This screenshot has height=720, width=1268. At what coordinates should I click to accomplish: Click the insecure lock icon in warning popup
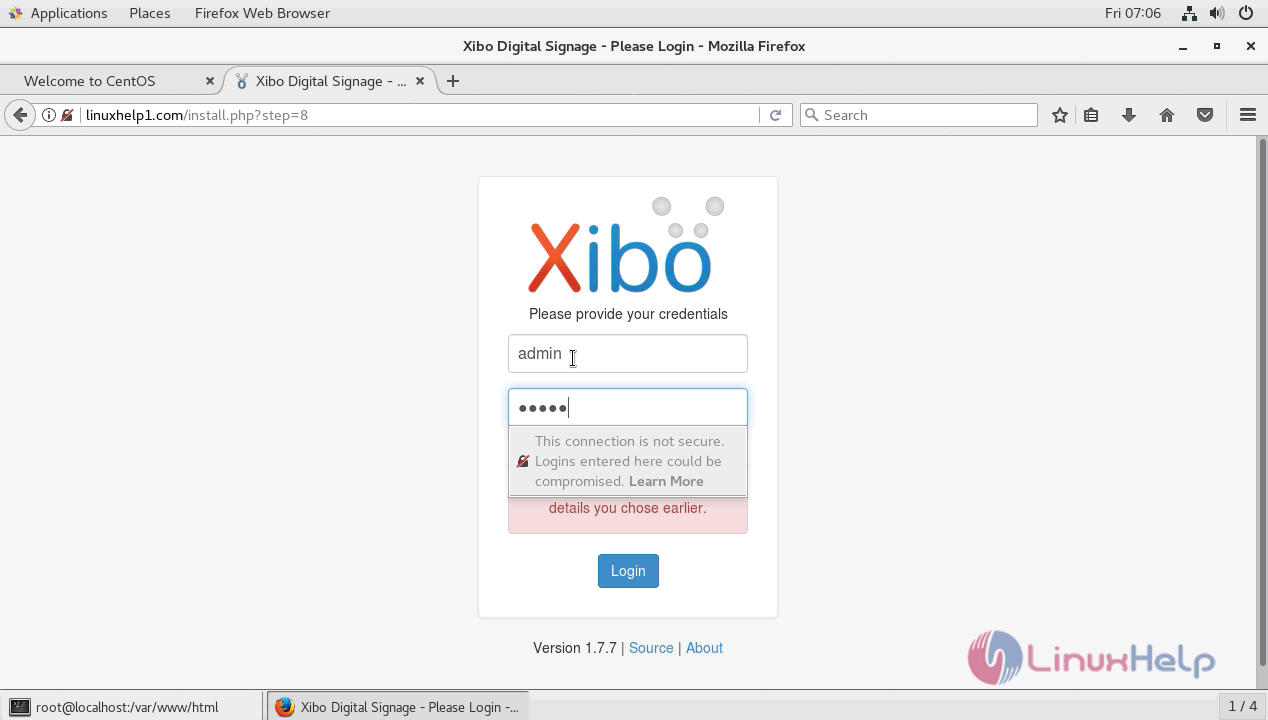point(523,461)
